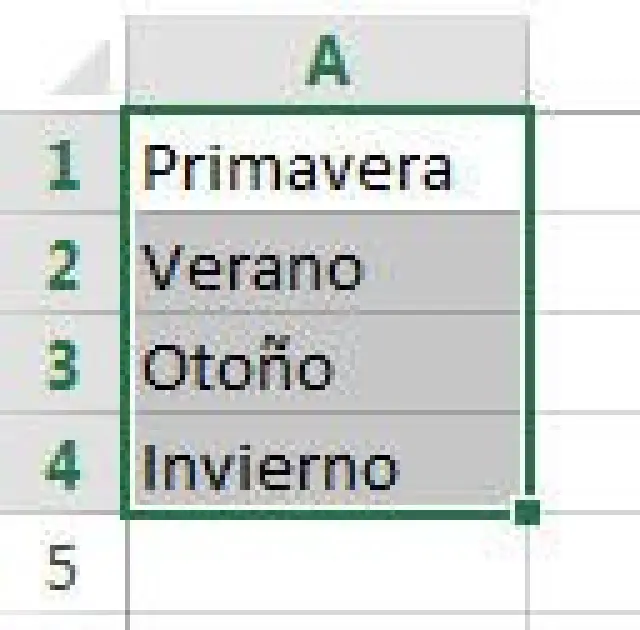Click the empty cell right of A5
Image resolution: width=640 pixels, height=630 pixels.
pyautogui.click(x=587, y=565)
